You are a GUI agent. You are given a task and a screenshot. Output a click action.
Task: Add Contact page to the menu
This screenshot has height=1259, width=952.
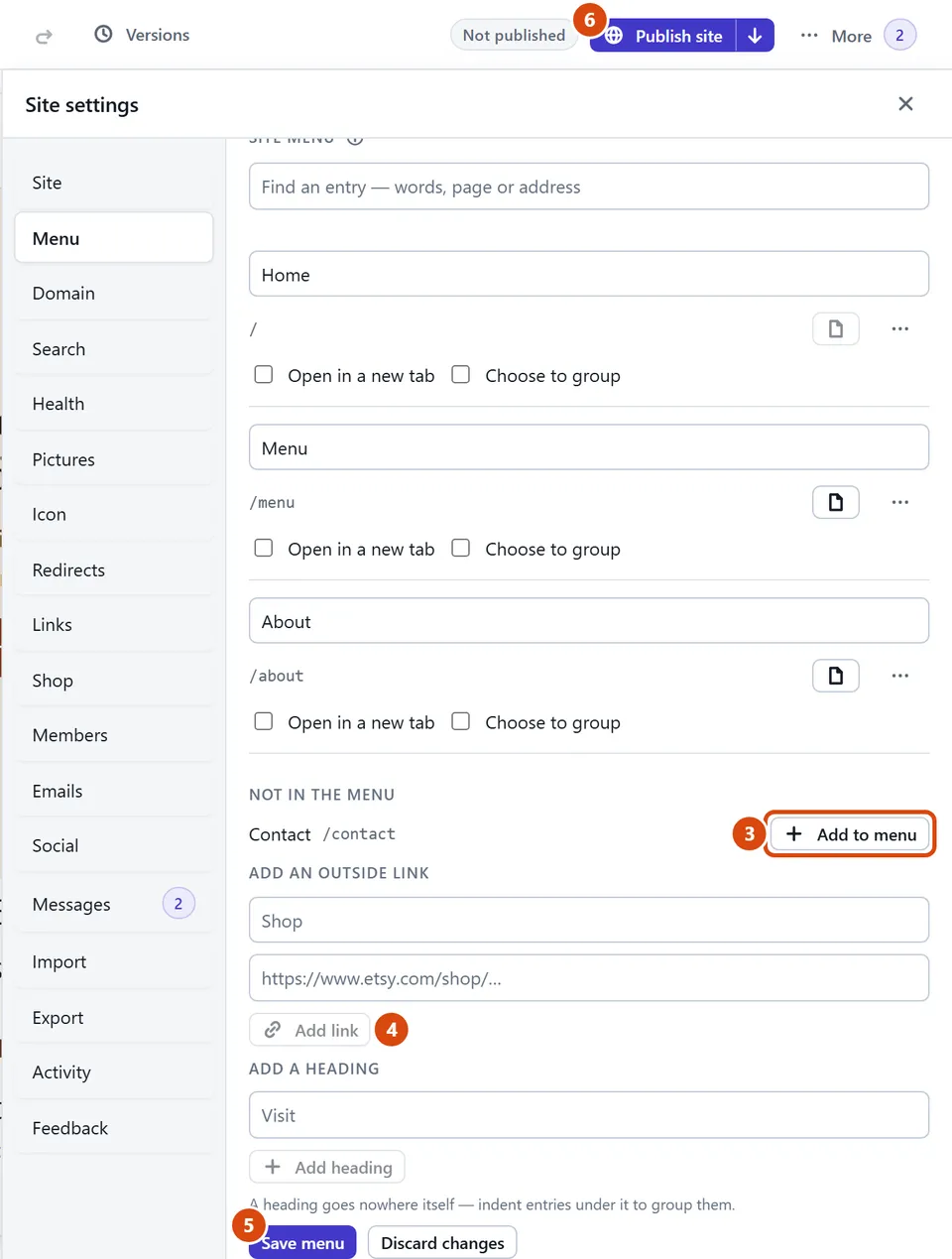(851, 834)
